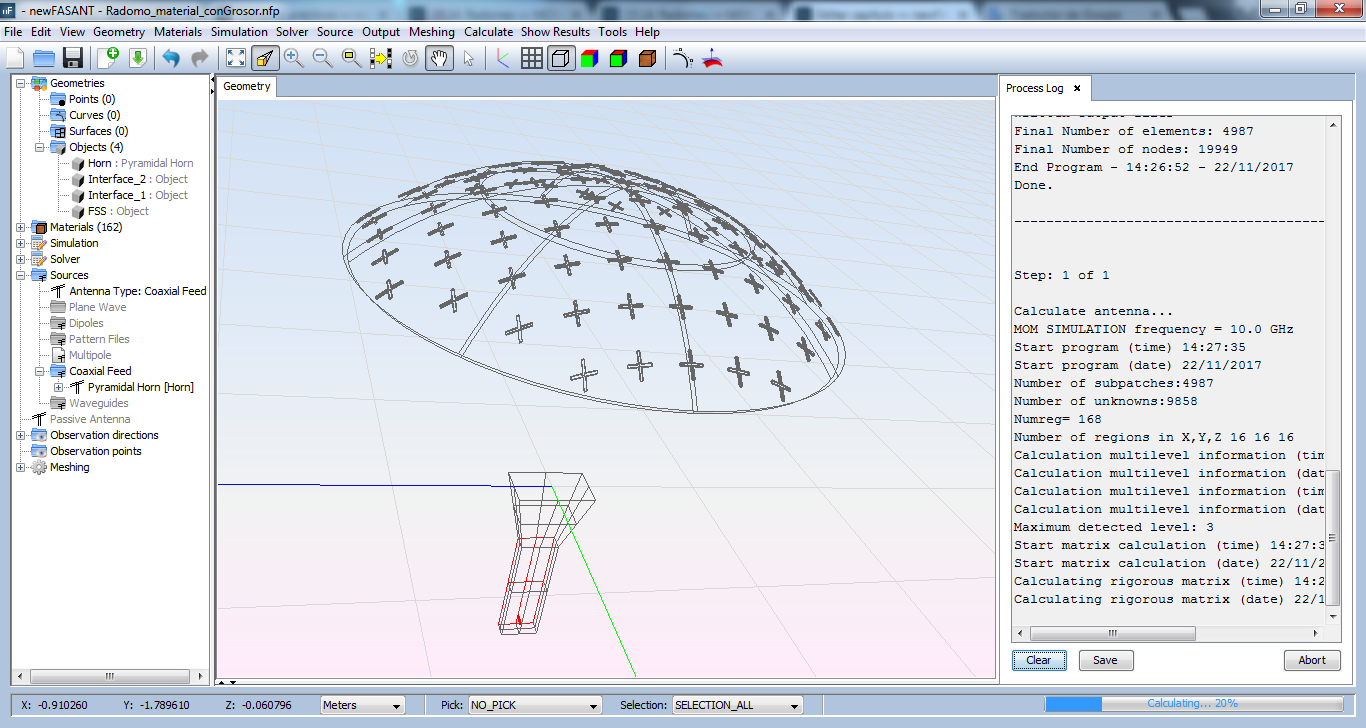Click the Abort button
1366x728 pixels.
click(1312, 660)
